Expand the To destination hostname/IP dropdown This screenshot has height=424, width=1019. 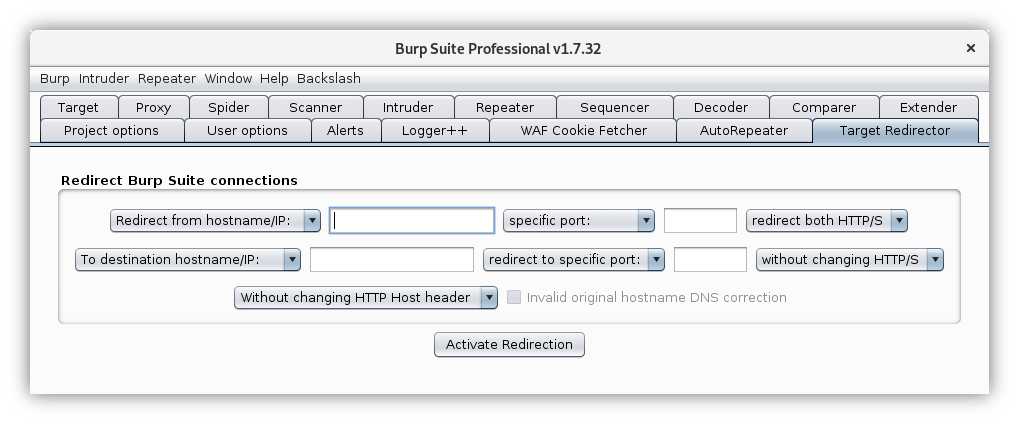[188, 259]
